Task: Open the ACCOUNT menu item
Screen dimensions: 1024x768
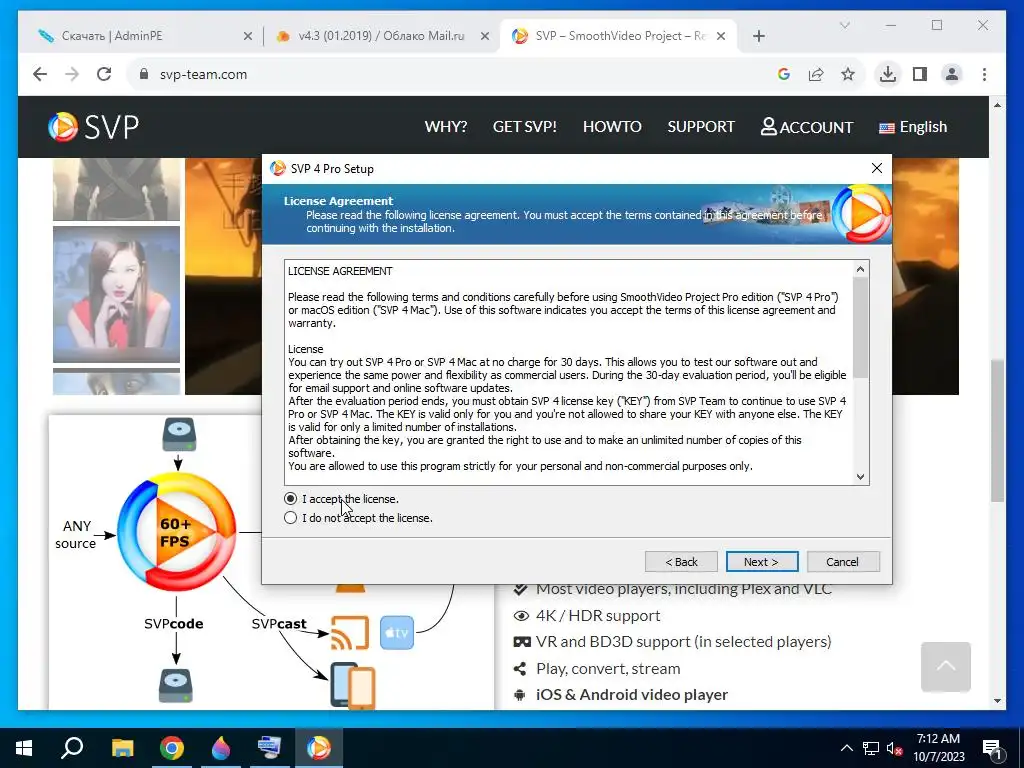Action: click(807, 127)
